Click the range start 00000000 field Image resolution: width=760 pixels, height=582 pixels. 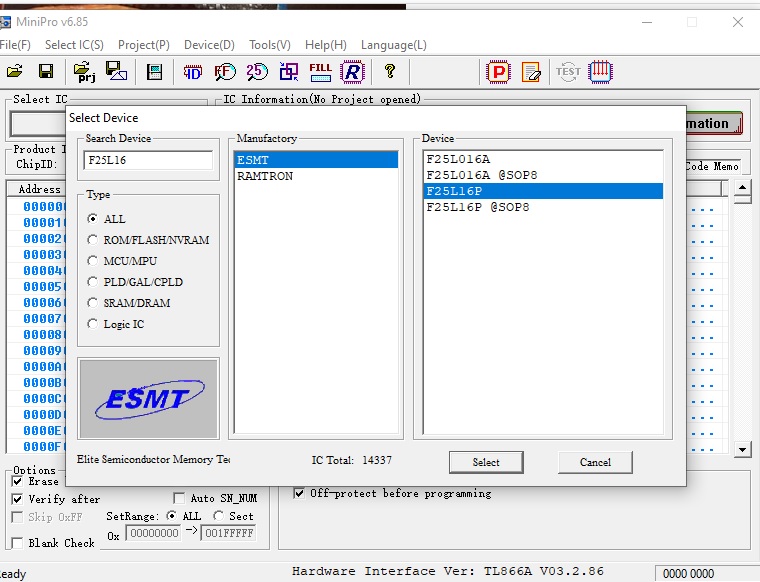coord(154,533)
